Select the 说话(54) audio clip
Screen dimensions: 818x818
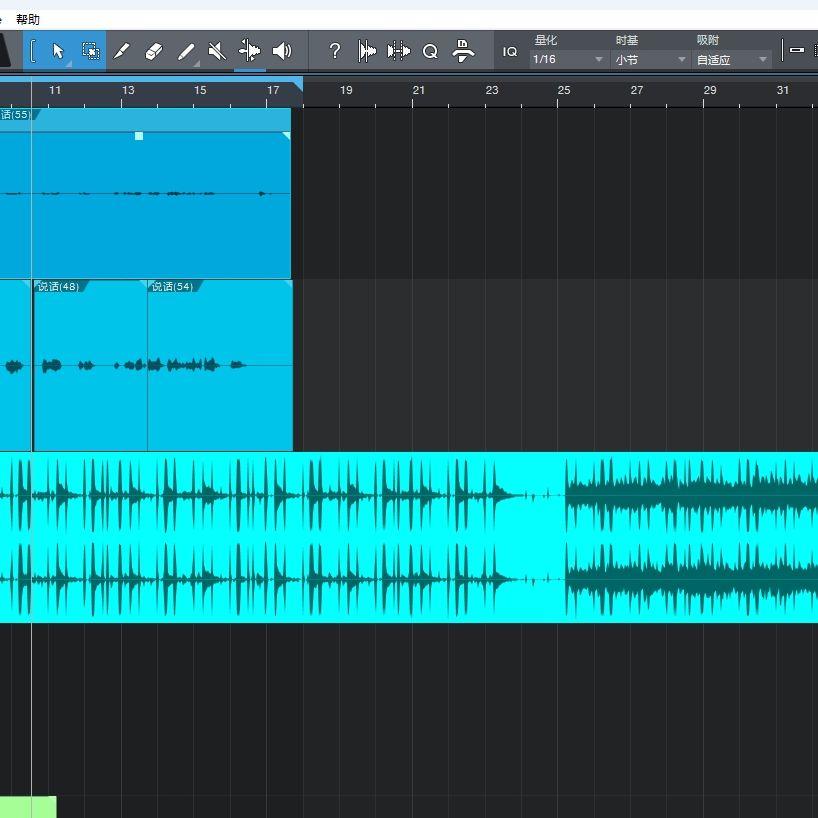(x=220, y=365)
